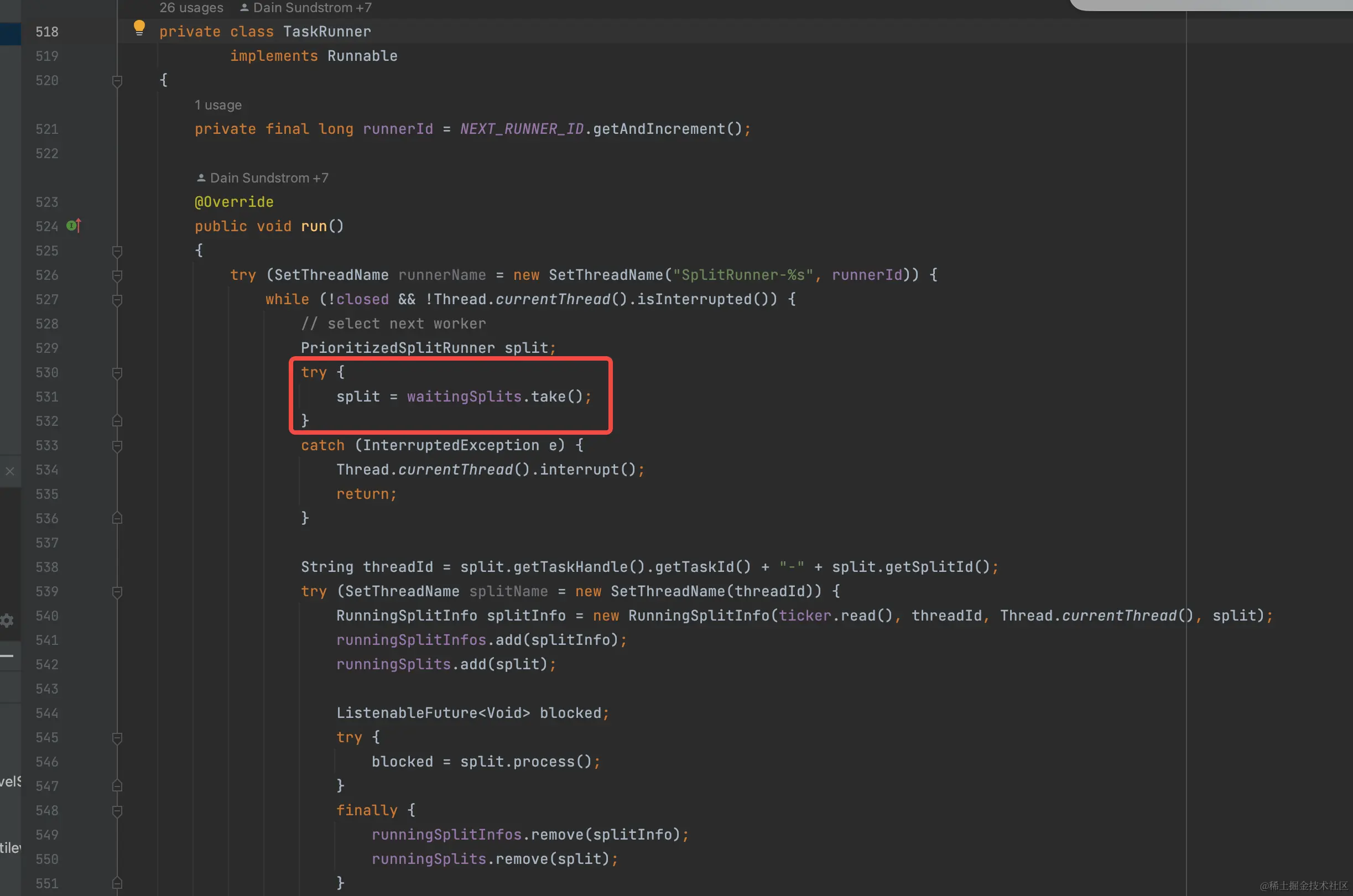Click the '1 usage' hint above runnerId
Screen dimensions: 1353x896
pos(218,105)
